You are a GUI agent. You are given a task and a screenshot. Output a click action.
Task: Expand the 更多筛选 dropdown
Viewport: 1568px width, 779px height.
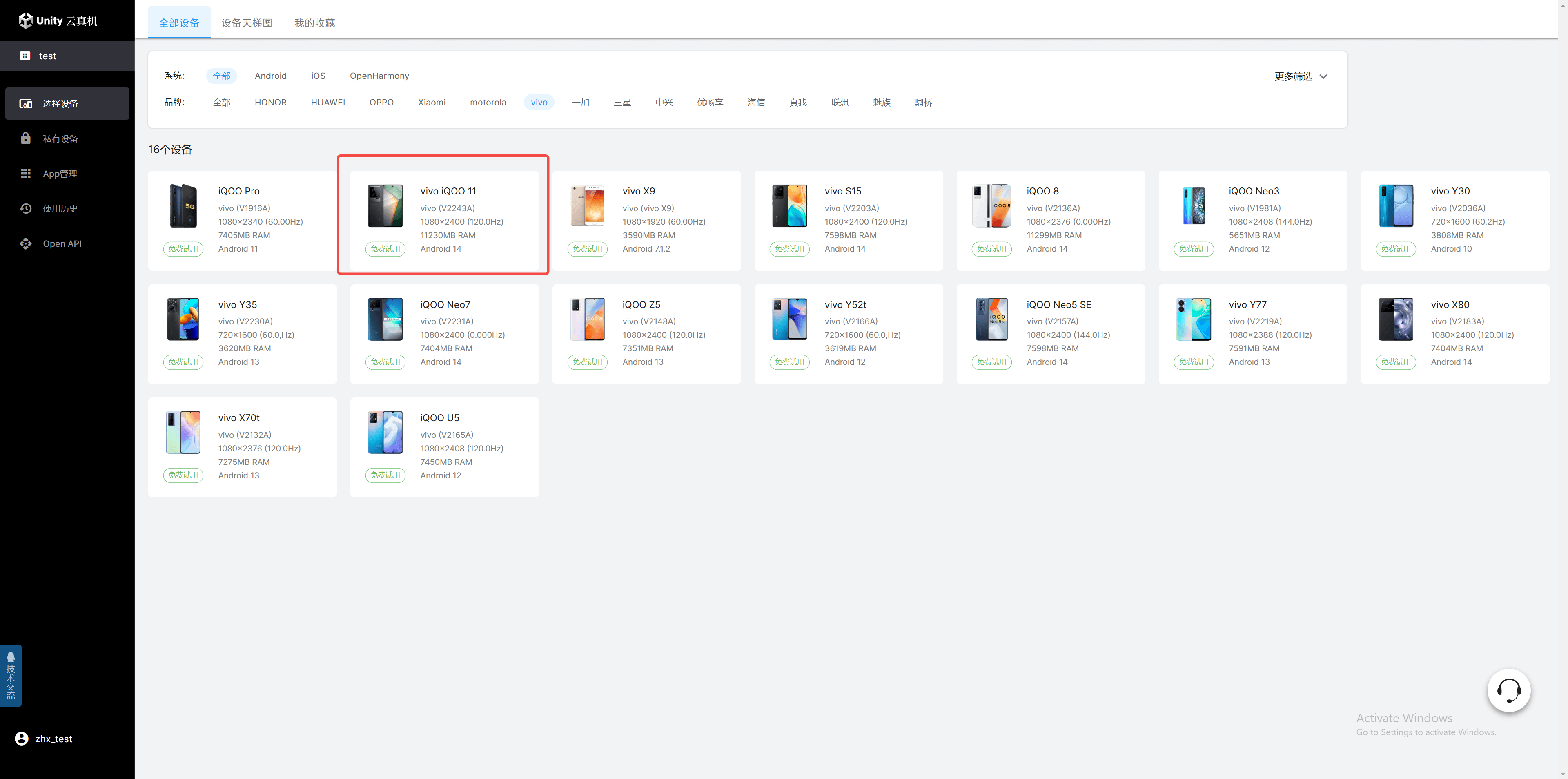tap(1293, 76)
